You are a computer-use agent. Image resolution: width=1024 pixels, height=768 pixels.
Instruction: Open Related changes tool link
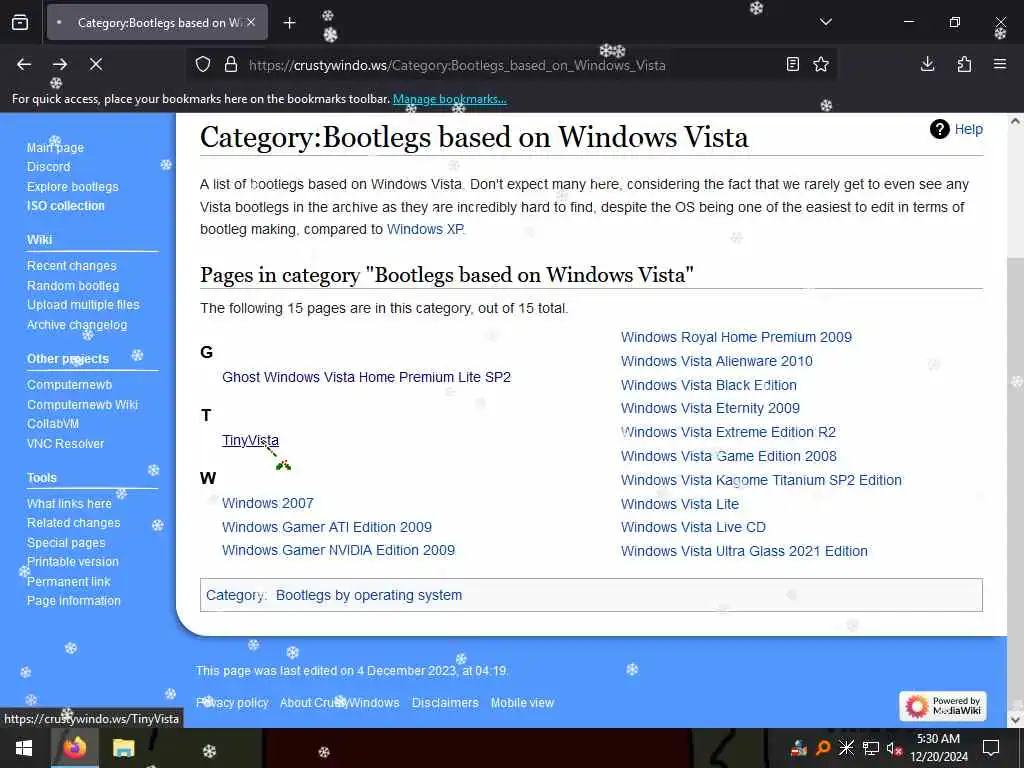[x=73, y=523]
